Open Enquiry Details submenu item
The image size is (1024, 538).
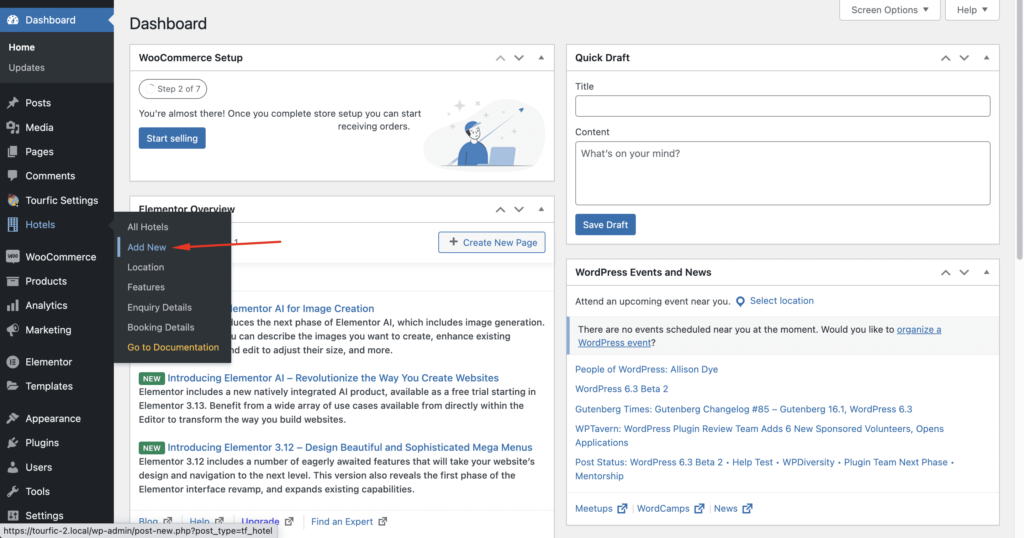coord(159,308)
